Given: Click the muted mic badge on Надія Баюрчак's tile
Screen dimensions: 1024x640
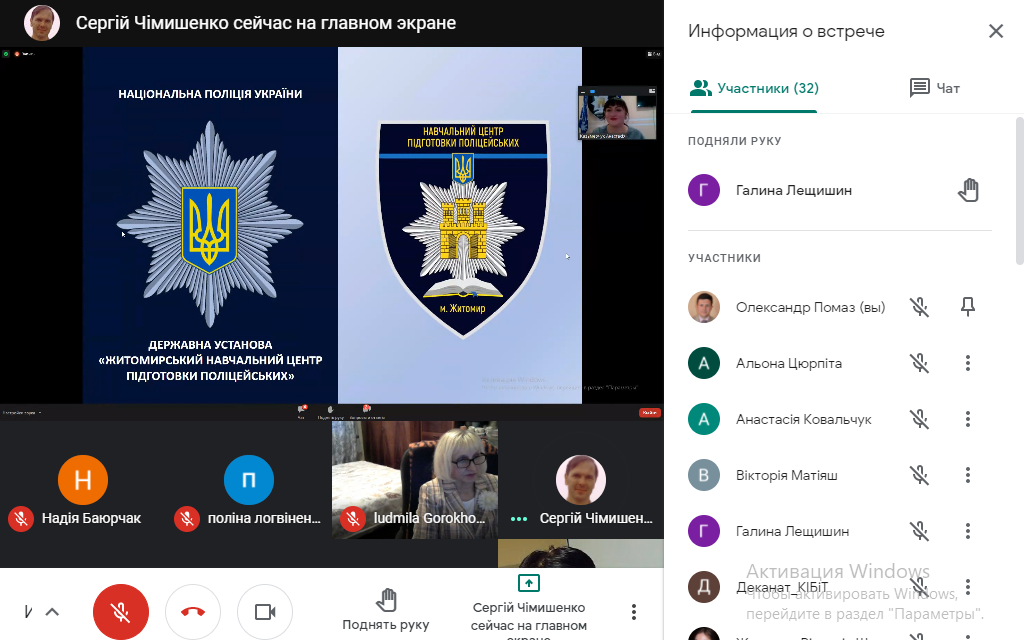Looking at the screenshot, I should coord(21,519).
